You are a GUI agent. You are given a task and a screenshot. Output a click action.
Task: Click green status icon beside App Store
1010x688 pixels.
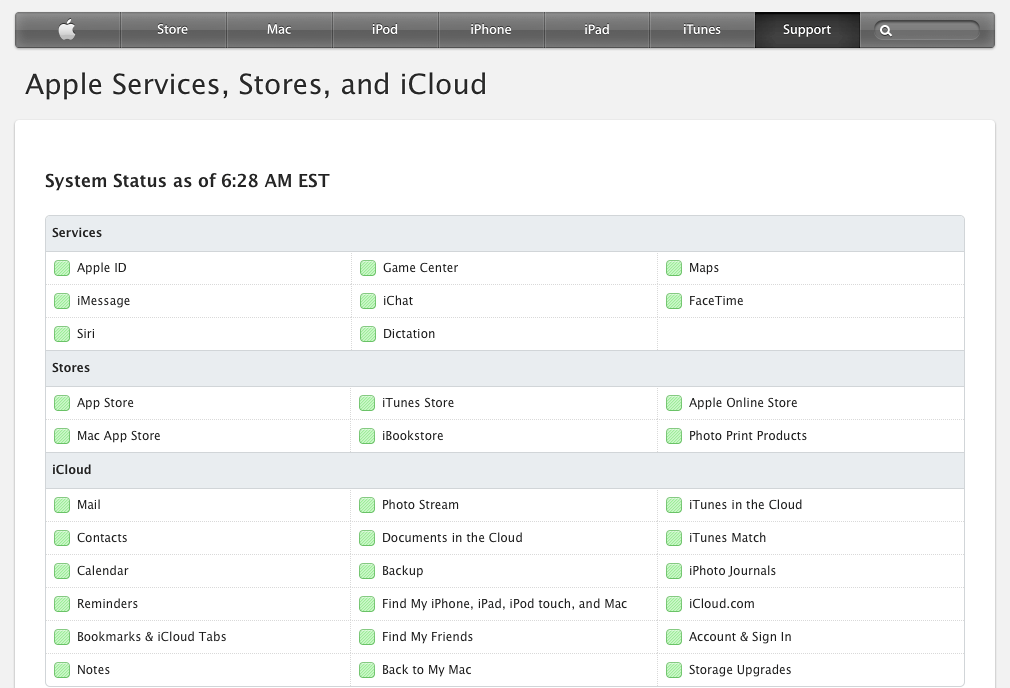pyautogui.click(x=62, y=403)
